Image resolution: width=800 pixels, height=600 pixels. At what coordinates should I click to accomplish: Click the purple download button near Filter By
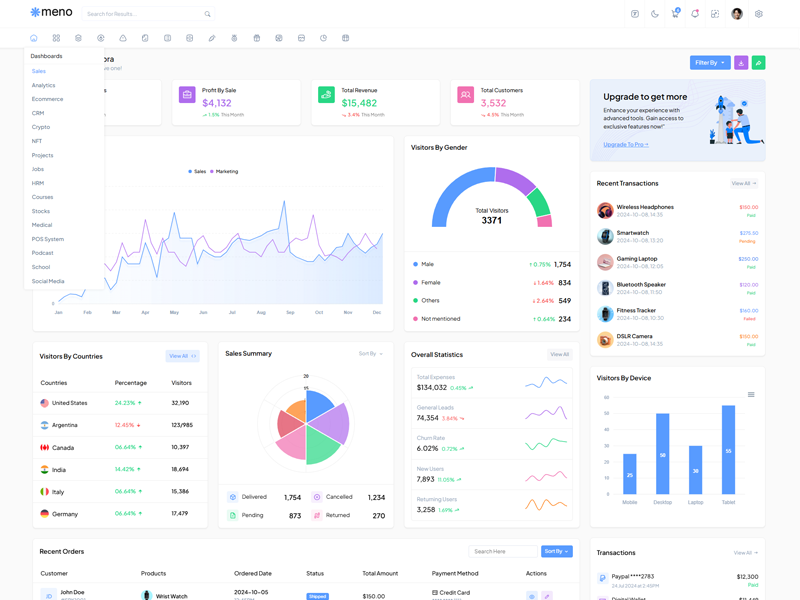click(x=741, y=62)
